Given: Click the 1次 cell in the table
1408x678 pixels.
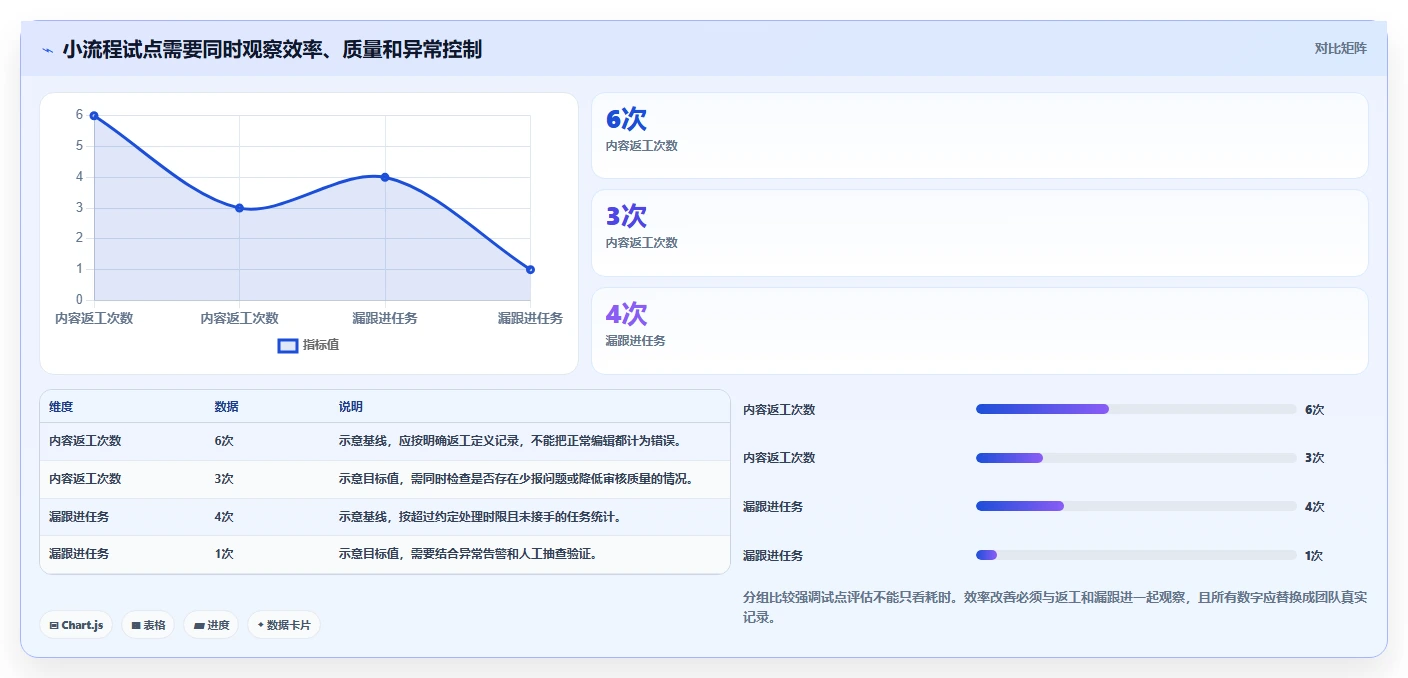Looking at the screenshot, I should 224,554.
